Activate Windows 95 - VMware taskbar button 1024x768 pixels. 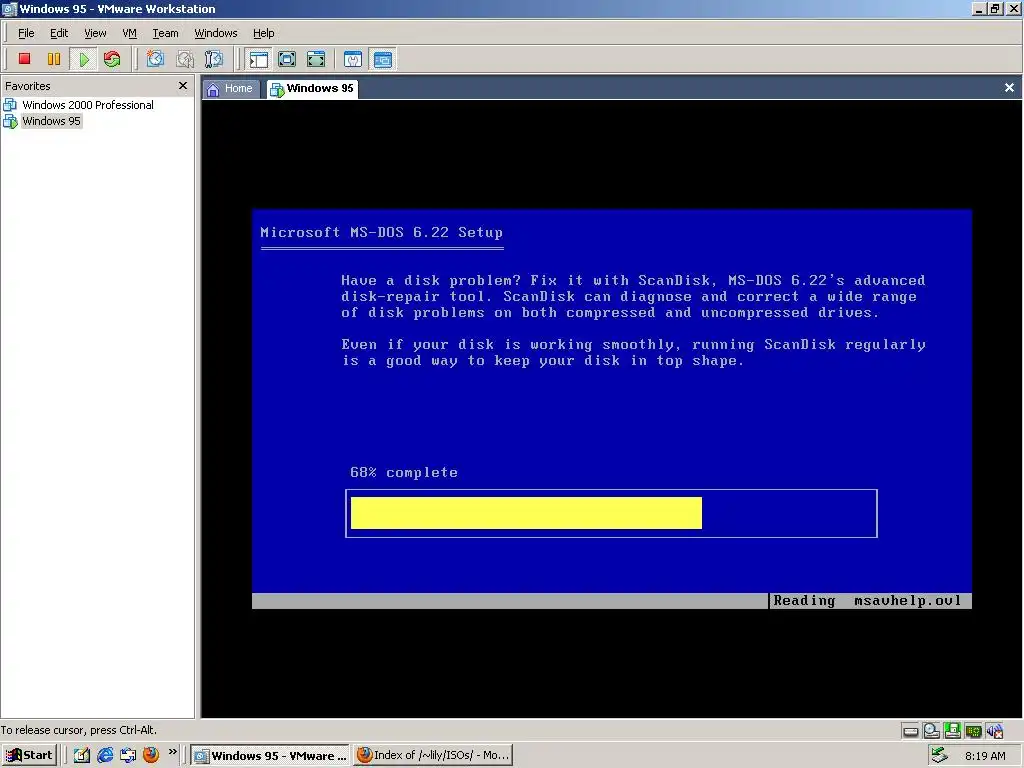270,755
